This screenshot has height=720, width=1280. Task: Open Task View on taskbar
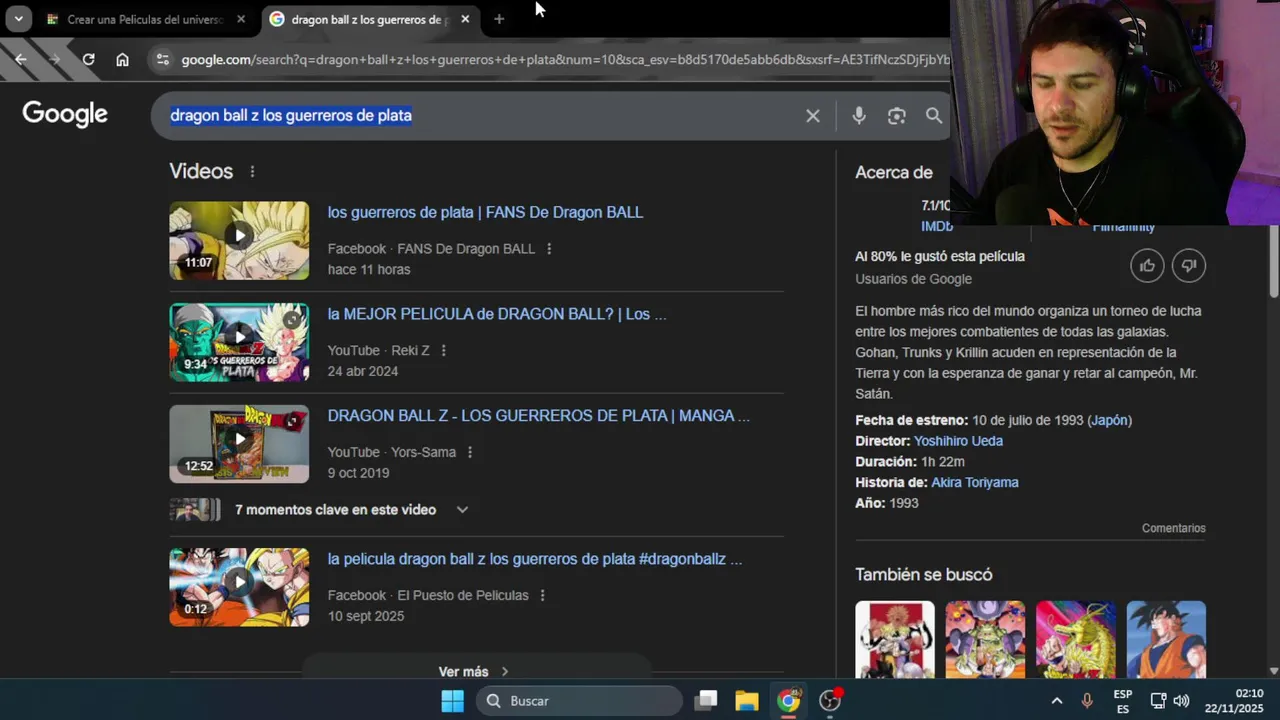(x=706, y=701)
